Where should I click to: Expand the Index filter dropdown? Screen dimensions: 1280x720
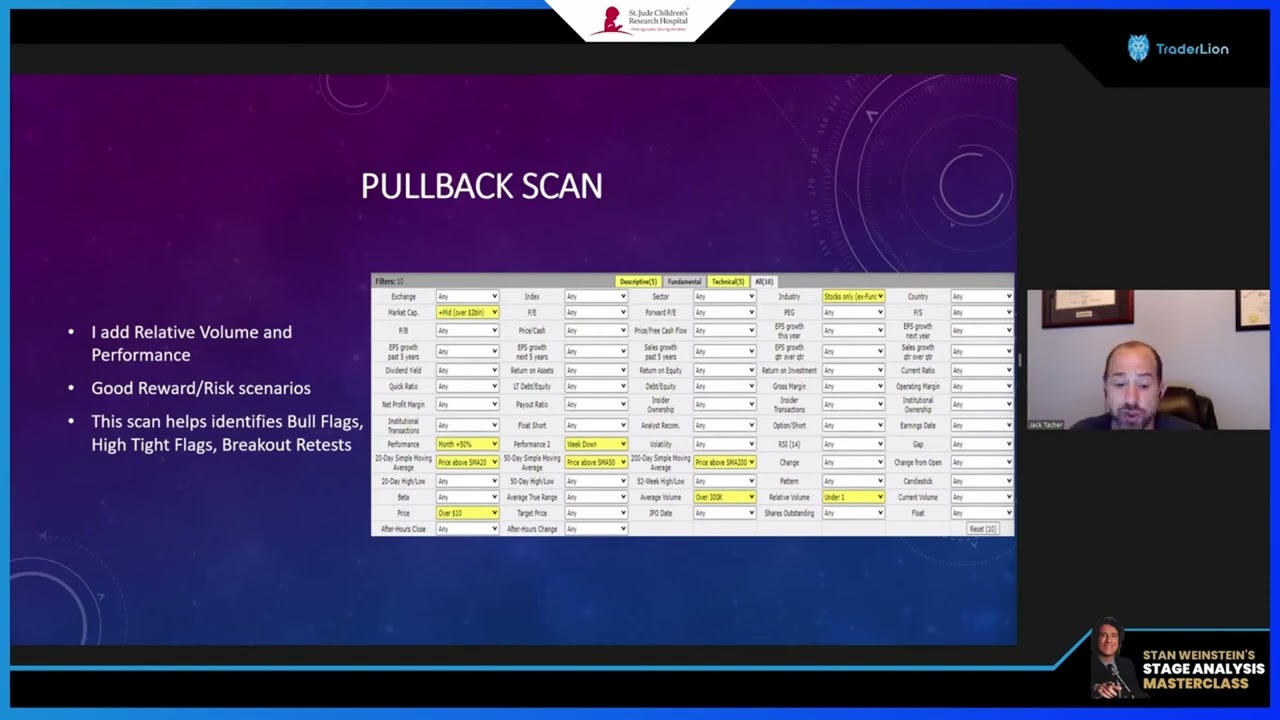coord(596,297)
